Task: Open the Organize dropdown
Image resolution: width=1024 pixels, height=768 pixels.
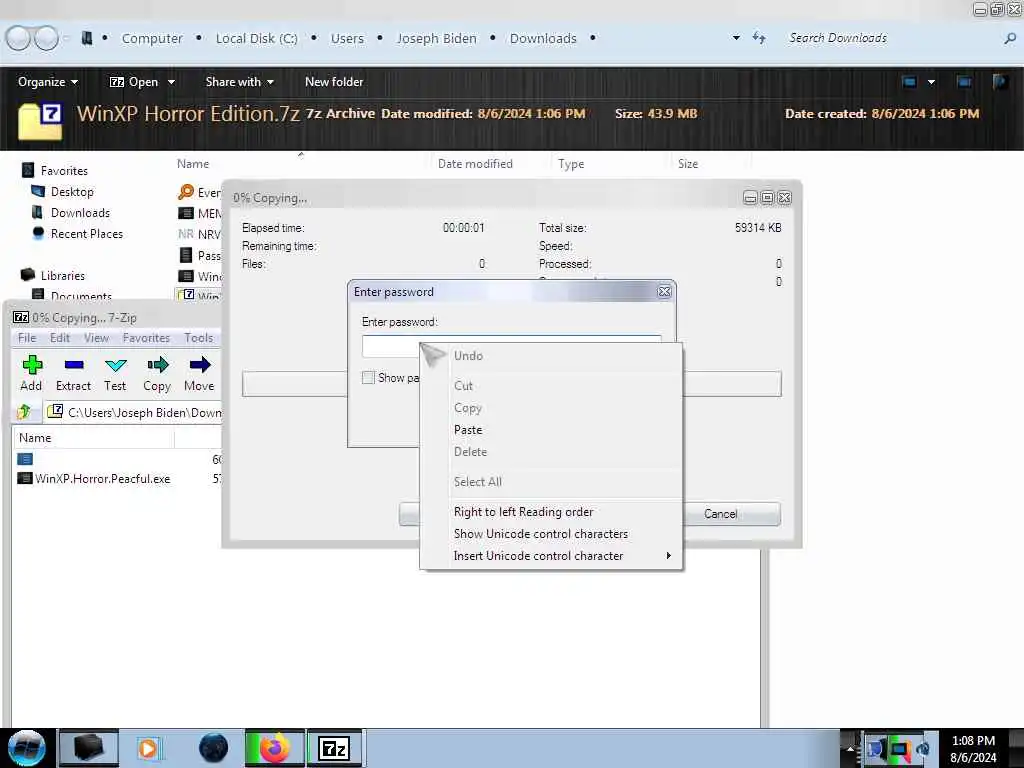Action: coord(48,82)
